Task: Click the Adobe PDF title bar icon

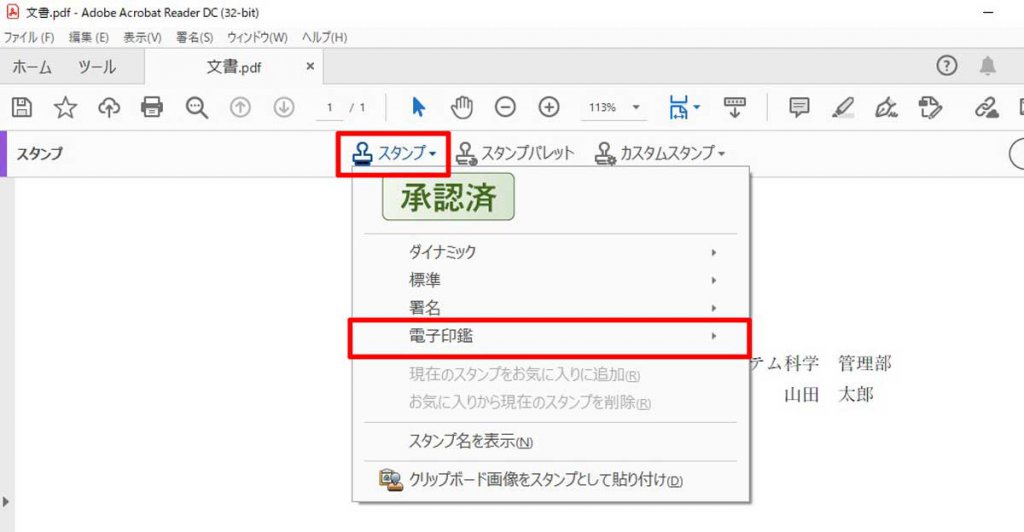Action: coord(12,12)
